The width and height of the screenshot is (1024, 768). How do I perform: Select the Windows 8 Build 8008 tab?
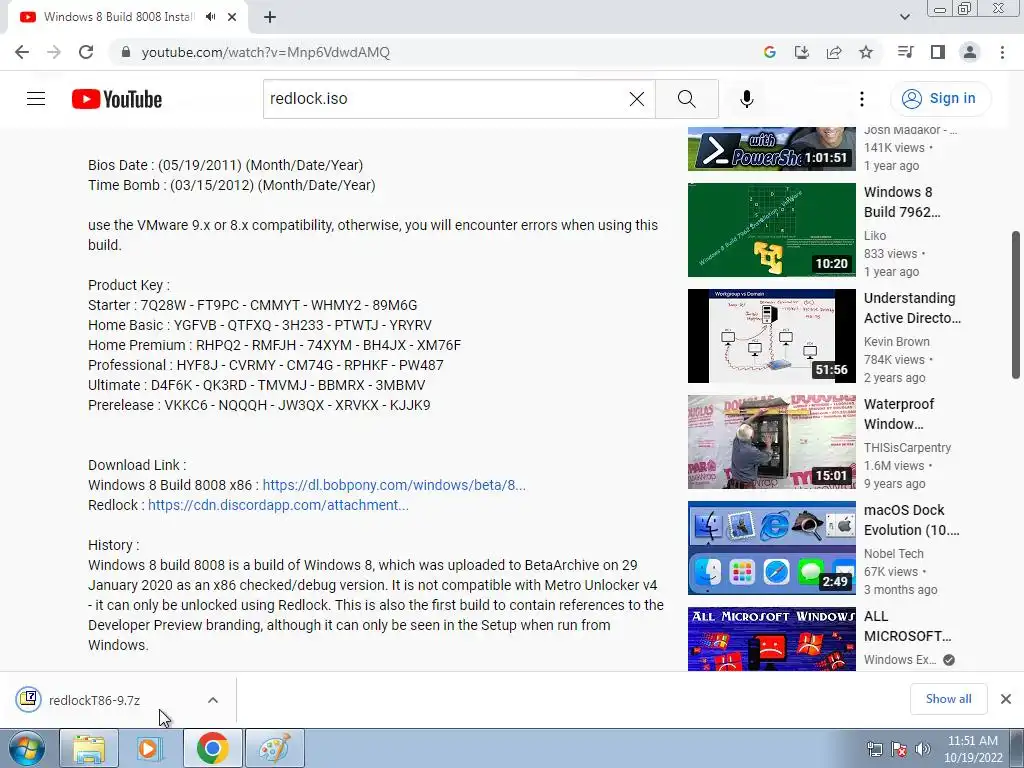click(118, 17)
